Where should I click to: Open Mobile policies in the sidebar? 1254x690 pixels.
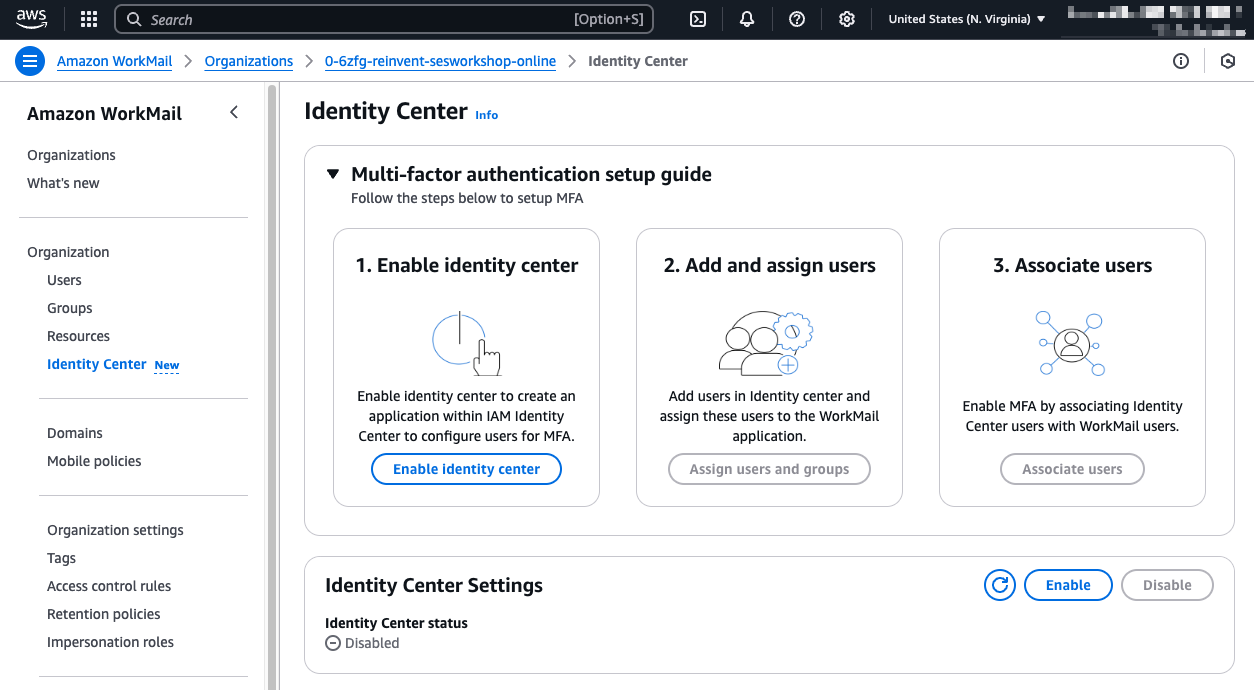[x=94, y=461]
